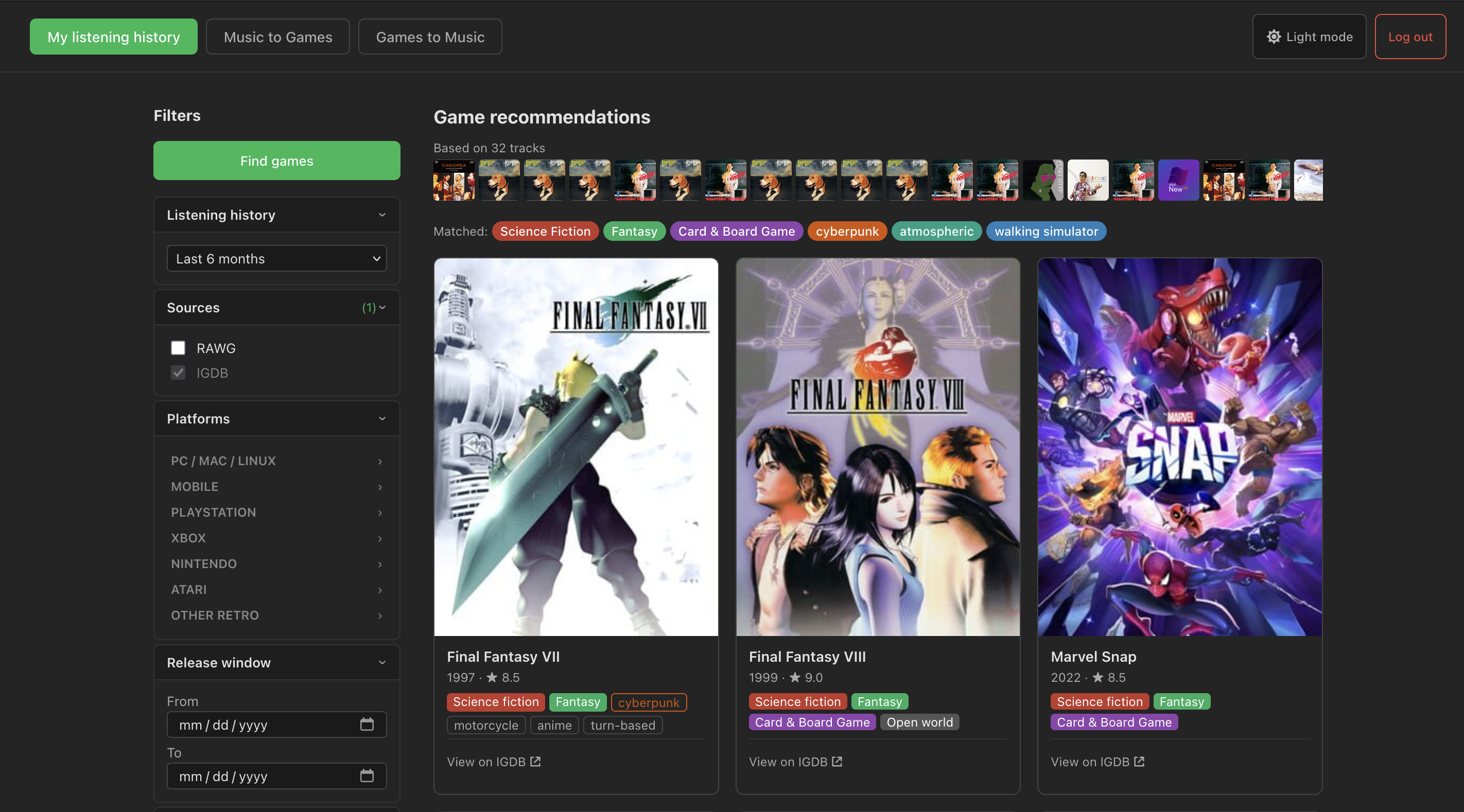Image resolution: width=1464 pixels, height=812 pixels.
Task: Click the Light mode sun icon
Action: pos(1274,37)
